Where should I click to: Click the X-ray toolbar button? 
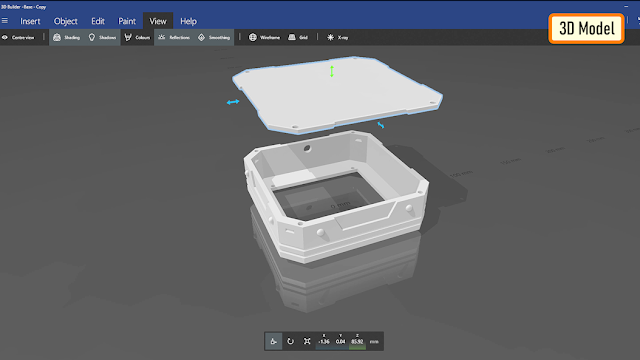[x=338, y=38]
